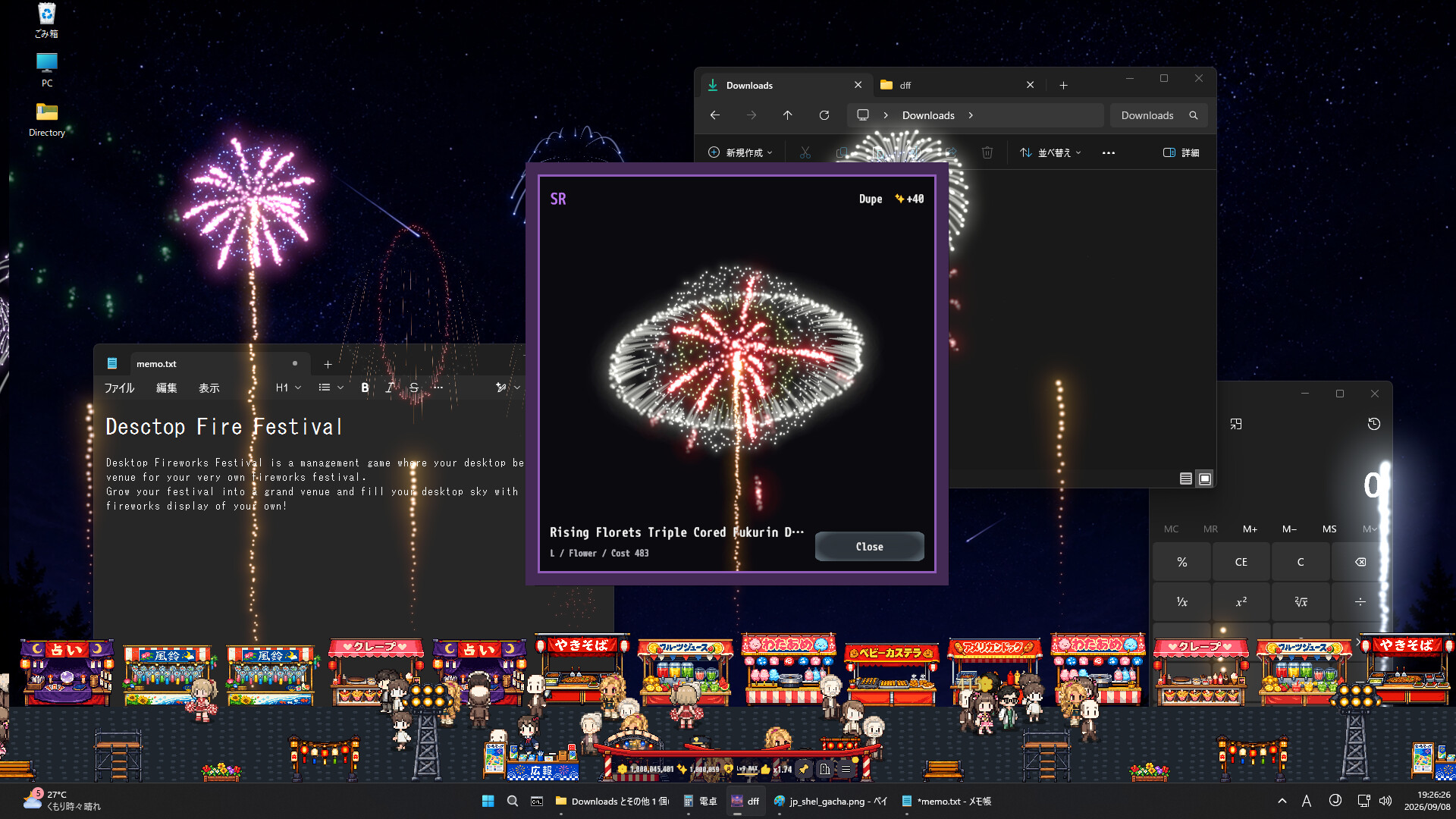1456x819 pixels.
Task: Click the x² square button in Calculator
Action: tap(1241, 601)
